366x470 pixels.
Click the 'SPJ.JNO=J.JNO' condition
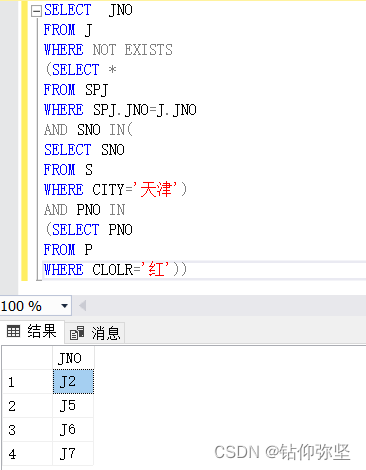pyautogui.click(x=145, y=110)
